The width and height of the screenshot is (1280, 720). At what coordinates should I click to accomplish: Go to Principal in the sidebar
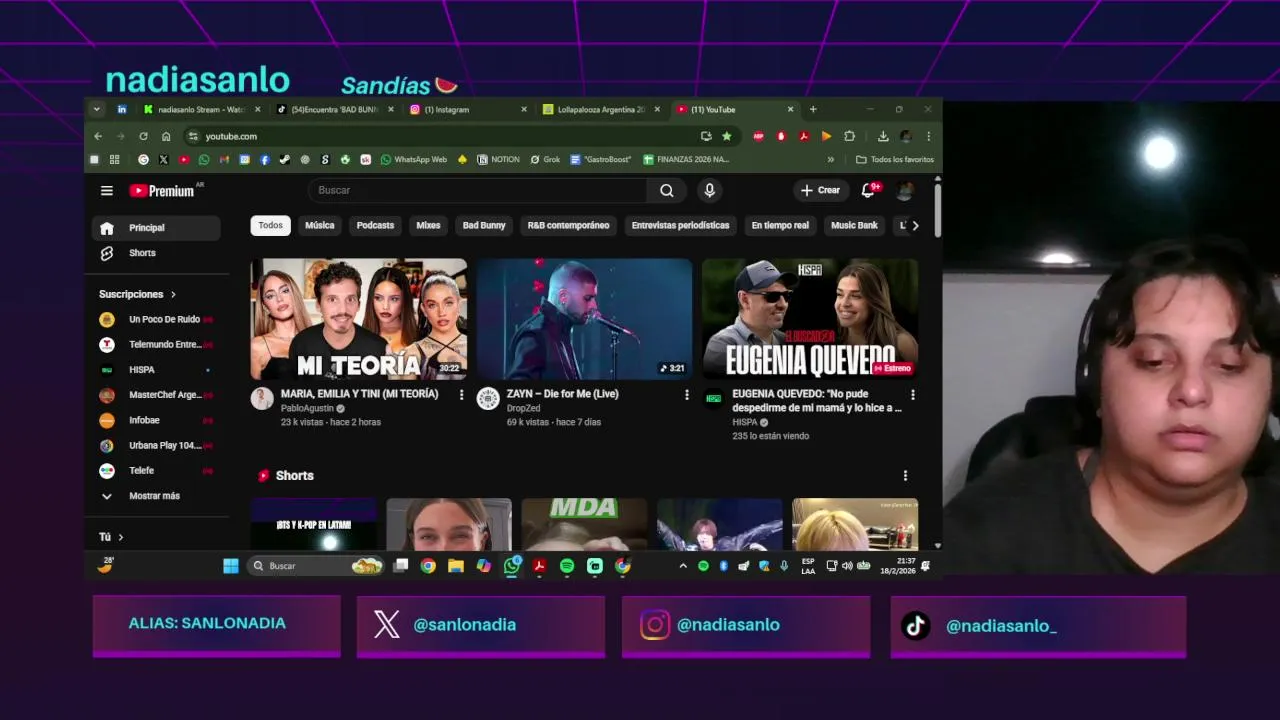(x=157, y=228)
